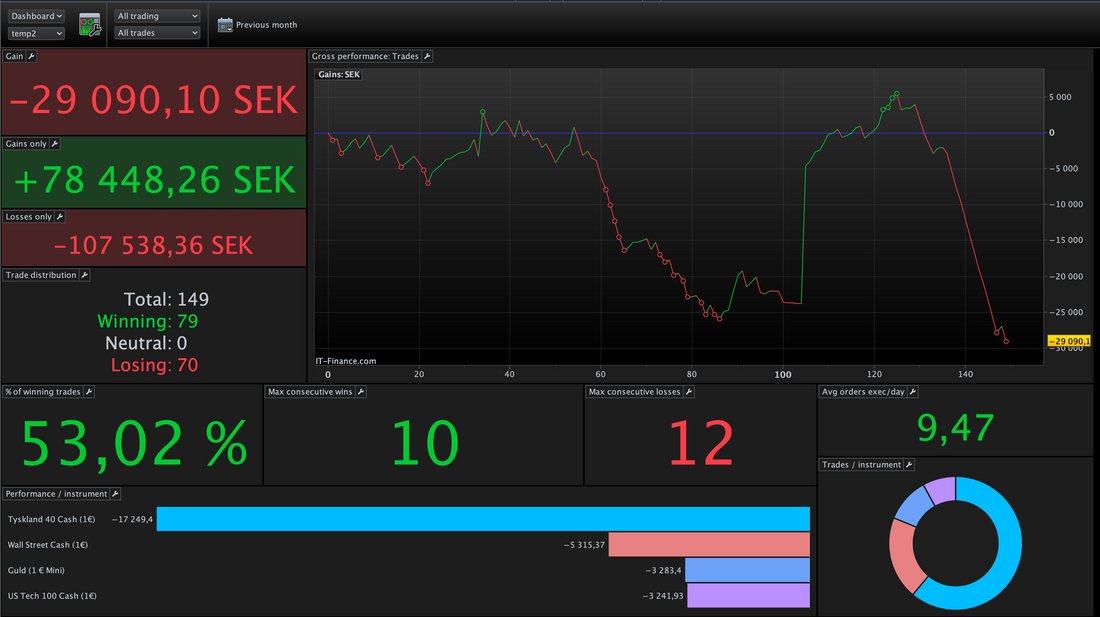Click the Trade distribution panel title
The width and height of the screenshot is (1100, 617).
pos(41,275)
